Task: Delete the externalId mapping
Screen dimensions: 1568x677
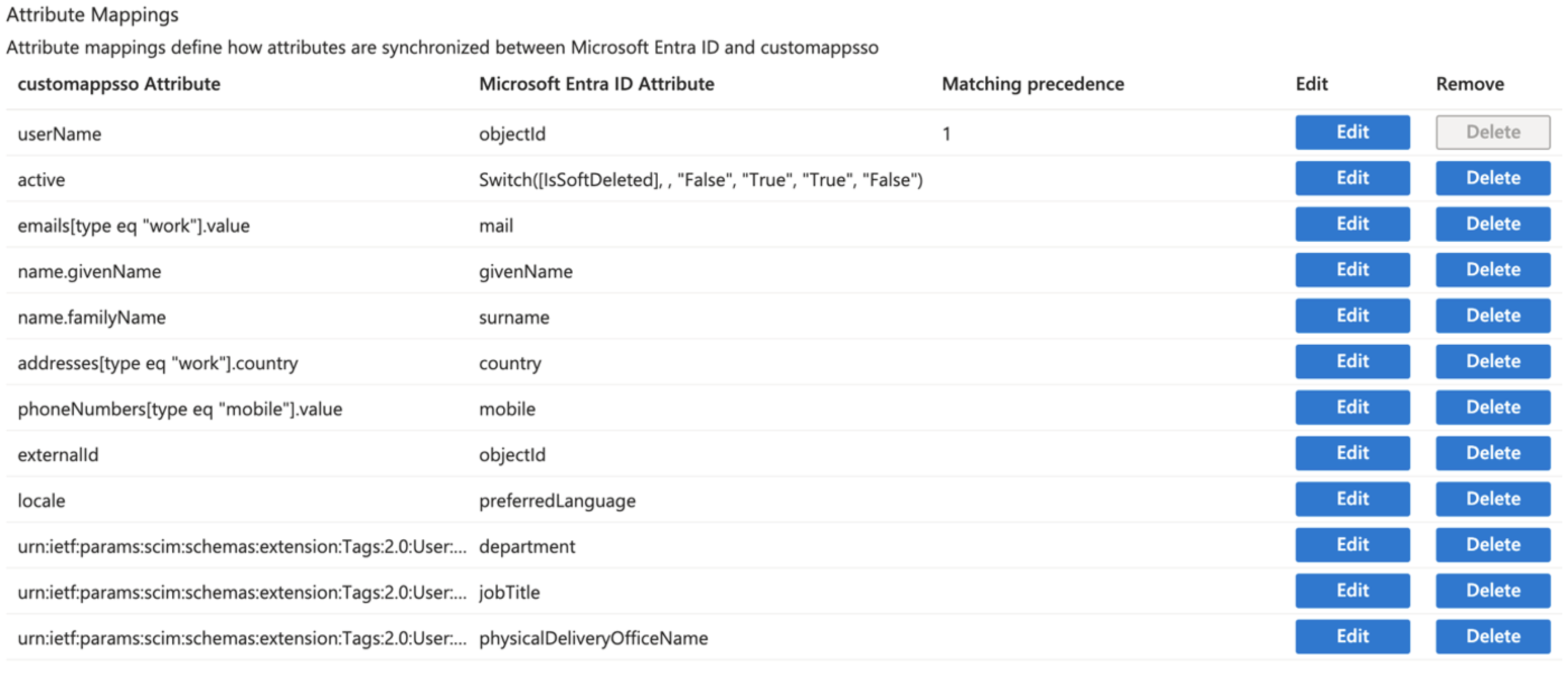Action: pos(1493,453)
